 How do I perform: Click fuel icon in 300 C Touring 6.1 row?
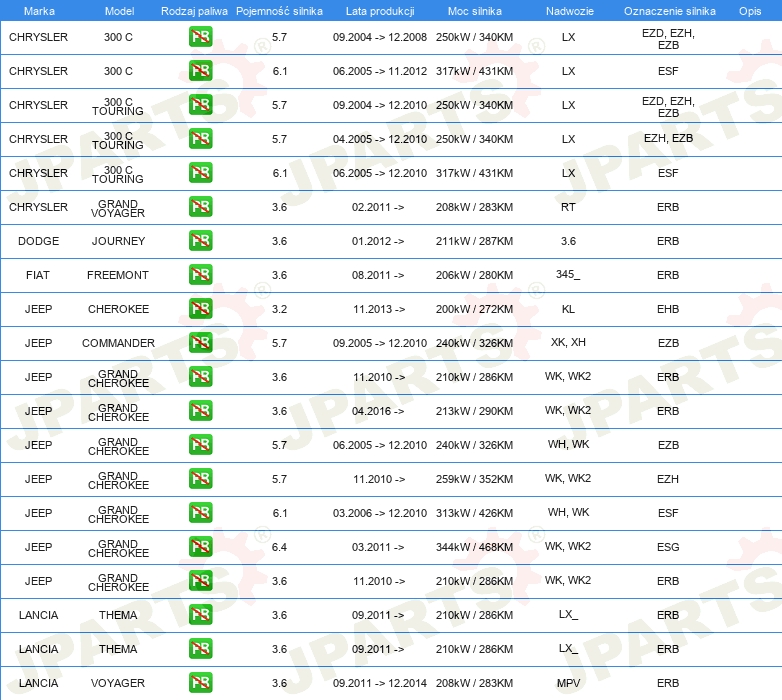point(200,173)
